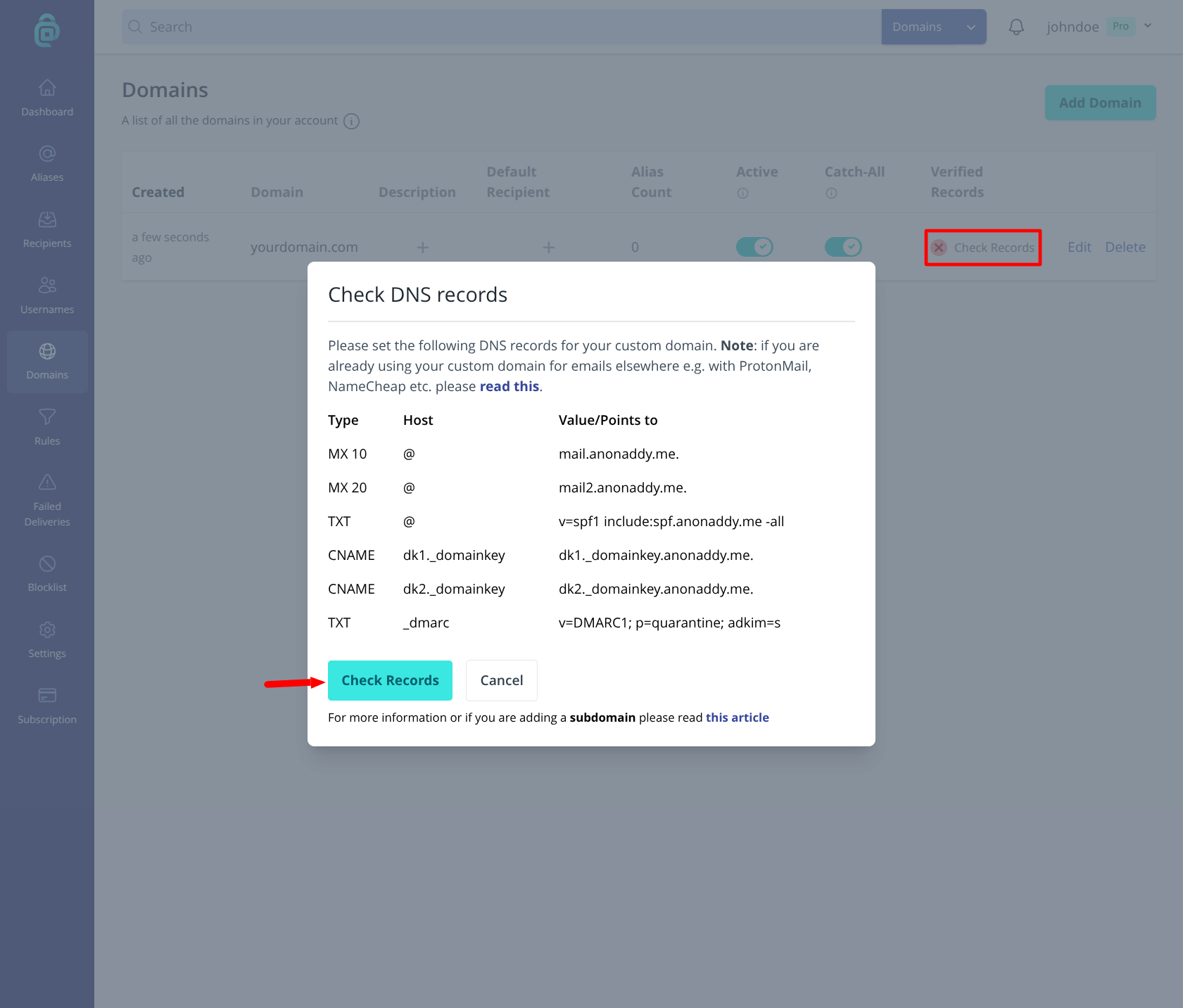The image size is (1183, 1008).
Task: Open the Aliases at-sign icon
Action: (47, 153)
